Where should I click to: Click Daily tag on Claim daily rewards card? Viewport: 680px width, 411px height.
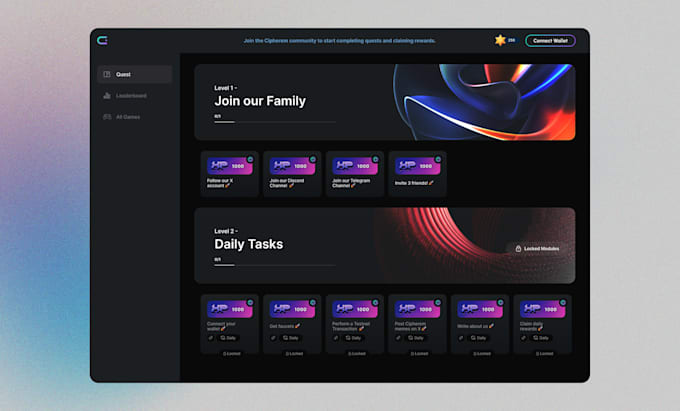click(540, 338)
